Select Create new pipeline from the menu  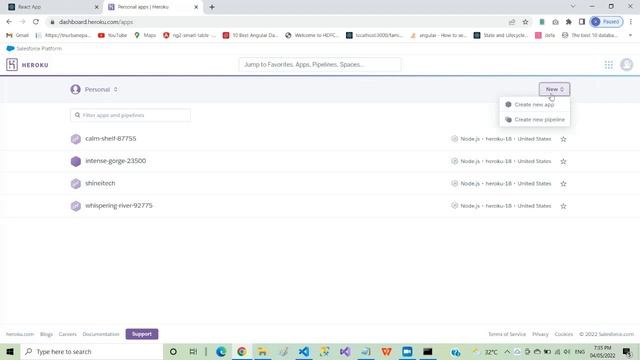coord(534,120)
